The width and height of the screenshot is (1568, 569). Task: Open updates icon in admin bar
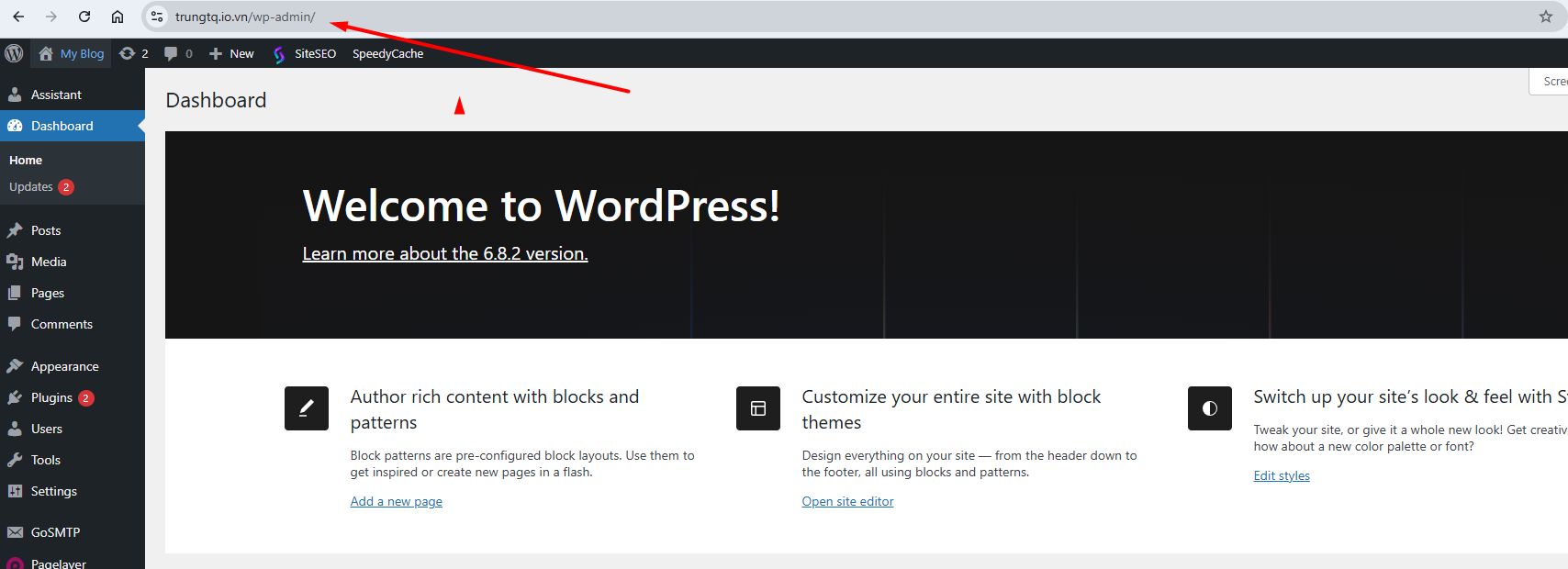(x=134, y=53)
